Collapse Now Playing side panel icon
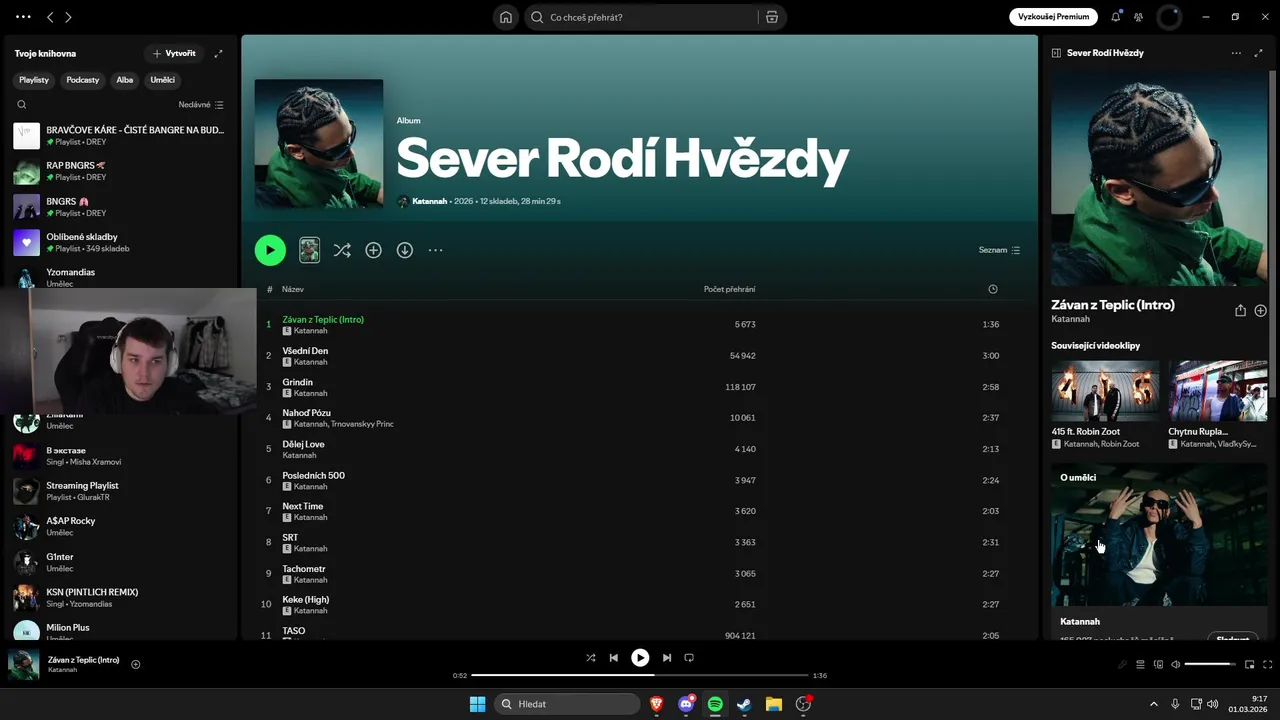 click(x=1056, y=53)
